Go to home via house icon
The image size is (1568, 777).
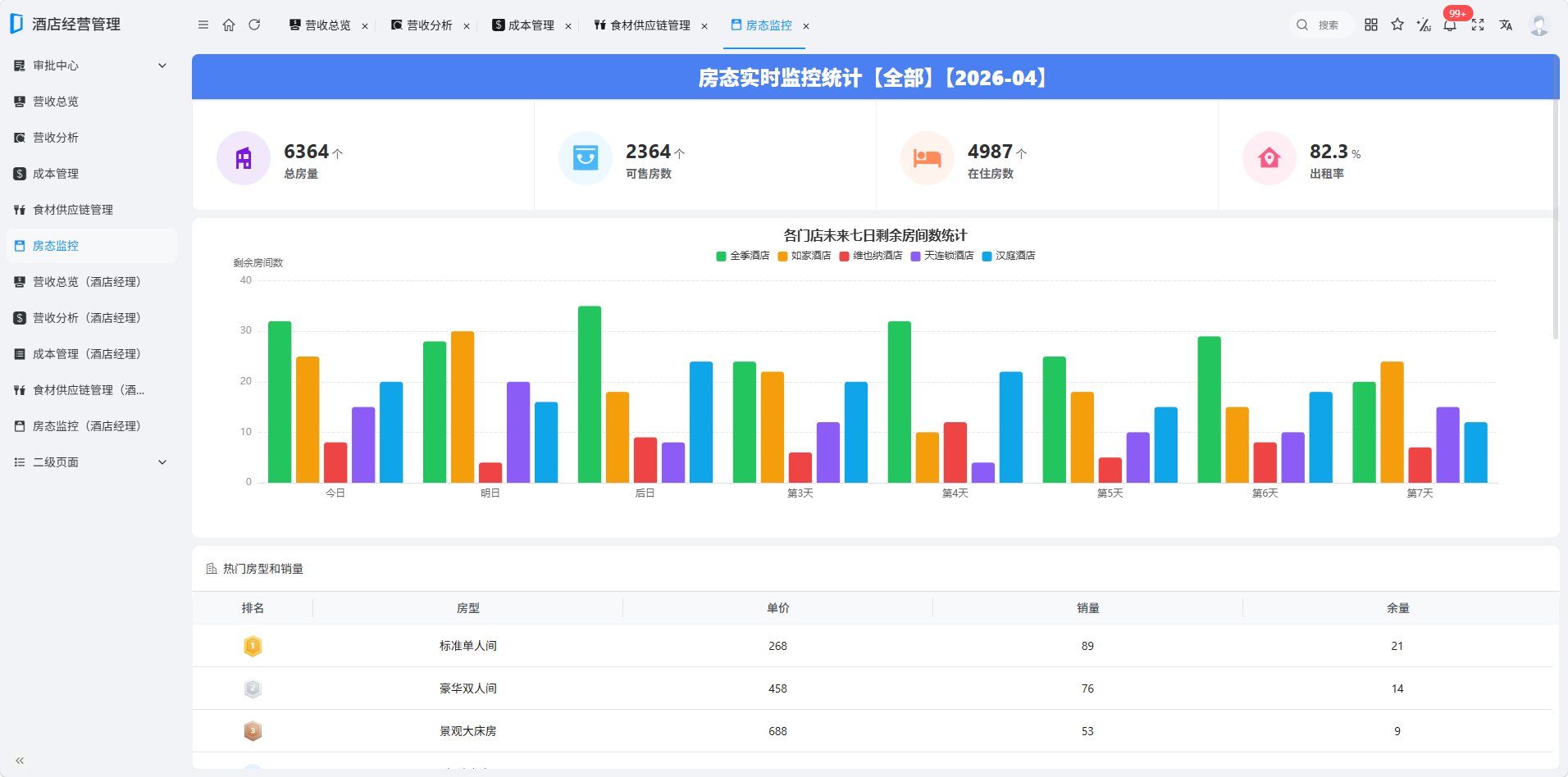point(229,25)
